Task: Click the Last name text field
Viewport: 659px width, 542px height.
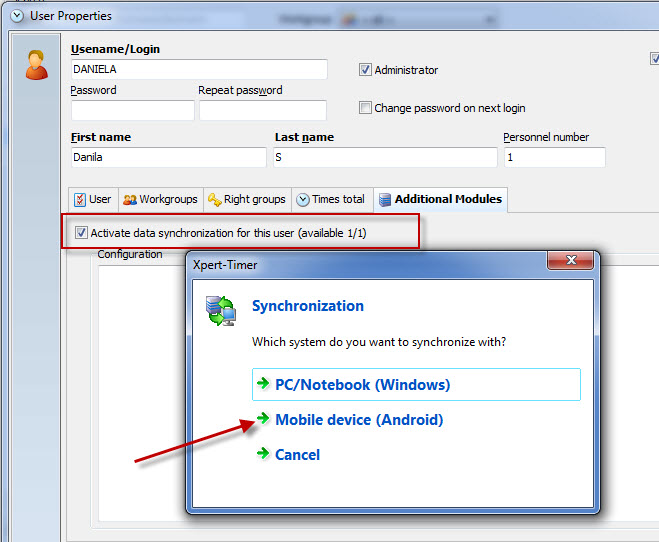Action: pos(384,157)
